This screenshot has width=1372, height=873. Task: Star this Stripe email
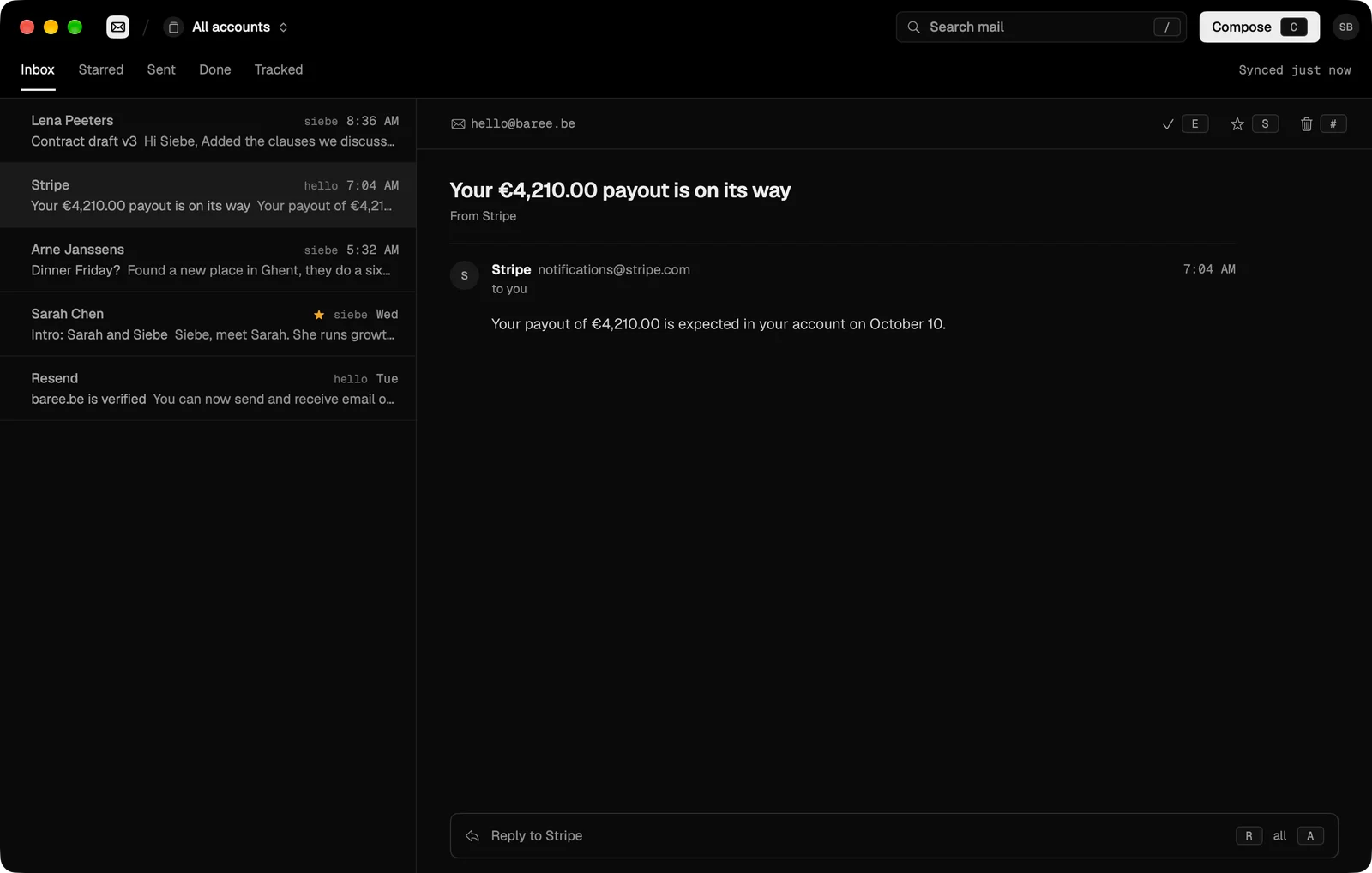(1237, 124)
